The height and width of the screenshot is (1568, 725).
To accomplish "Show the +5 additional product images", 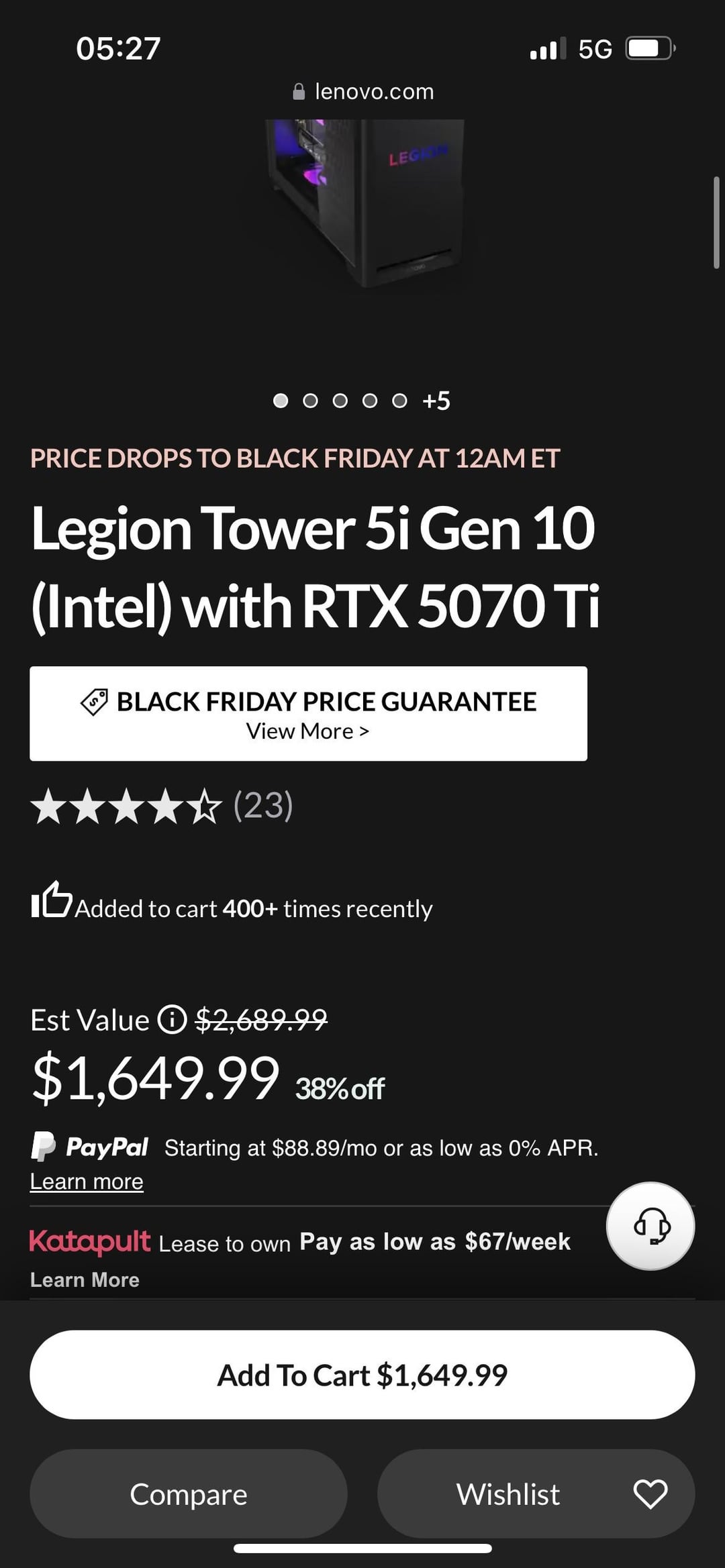I will 436,401.
